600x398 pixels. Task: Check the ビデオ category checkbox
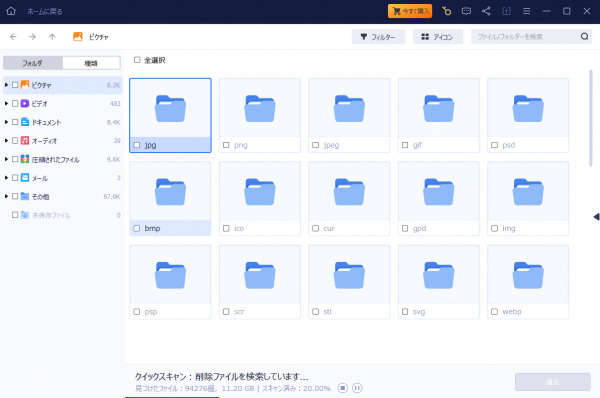click(x=15, y=103)
